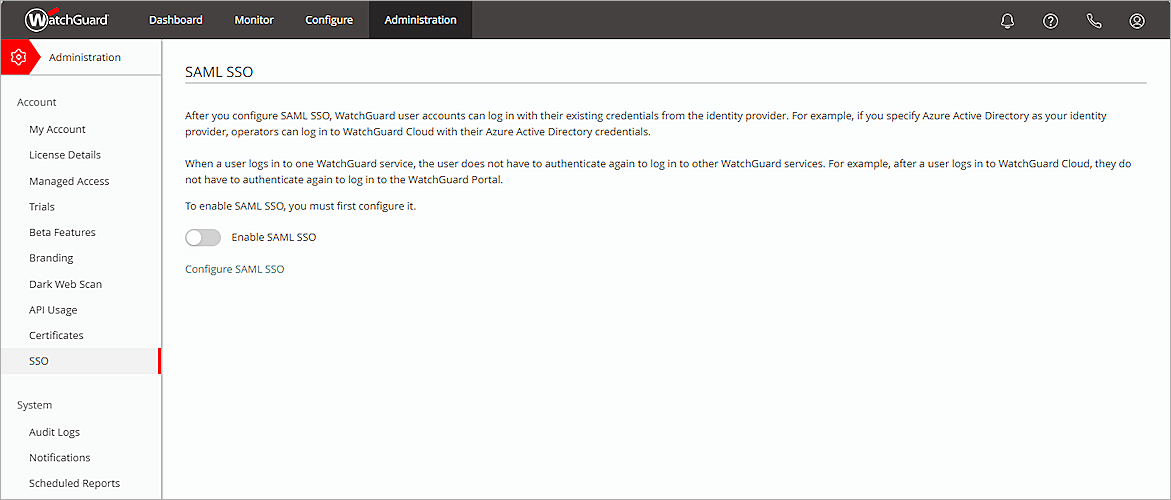Open the user profile icon
The height and width of the screenshot is (500, 1171).
coord(1137,20)
